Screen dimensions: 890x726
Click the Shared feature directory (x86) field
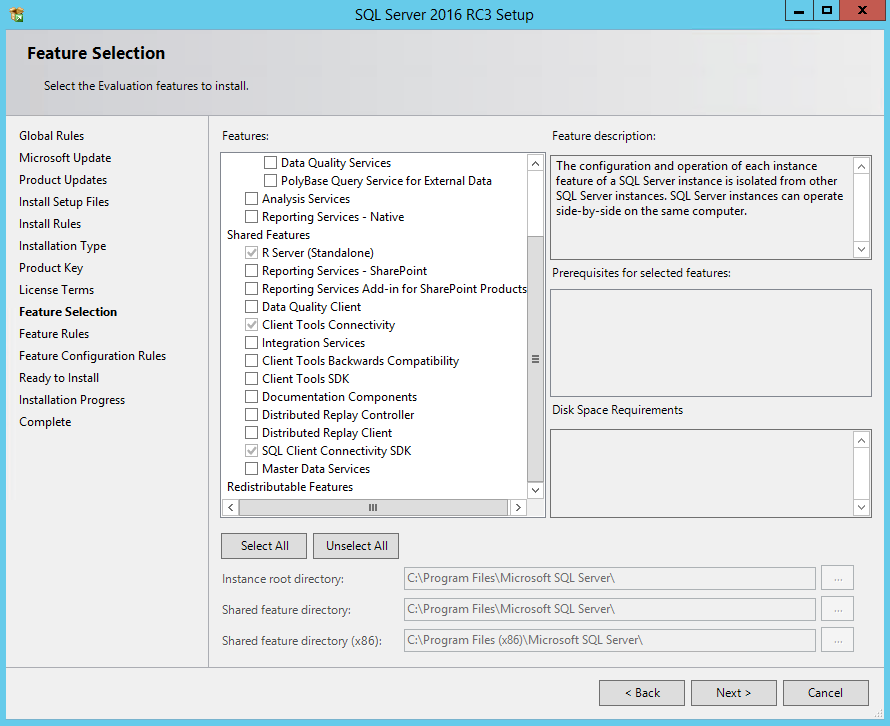pos(610,640)
